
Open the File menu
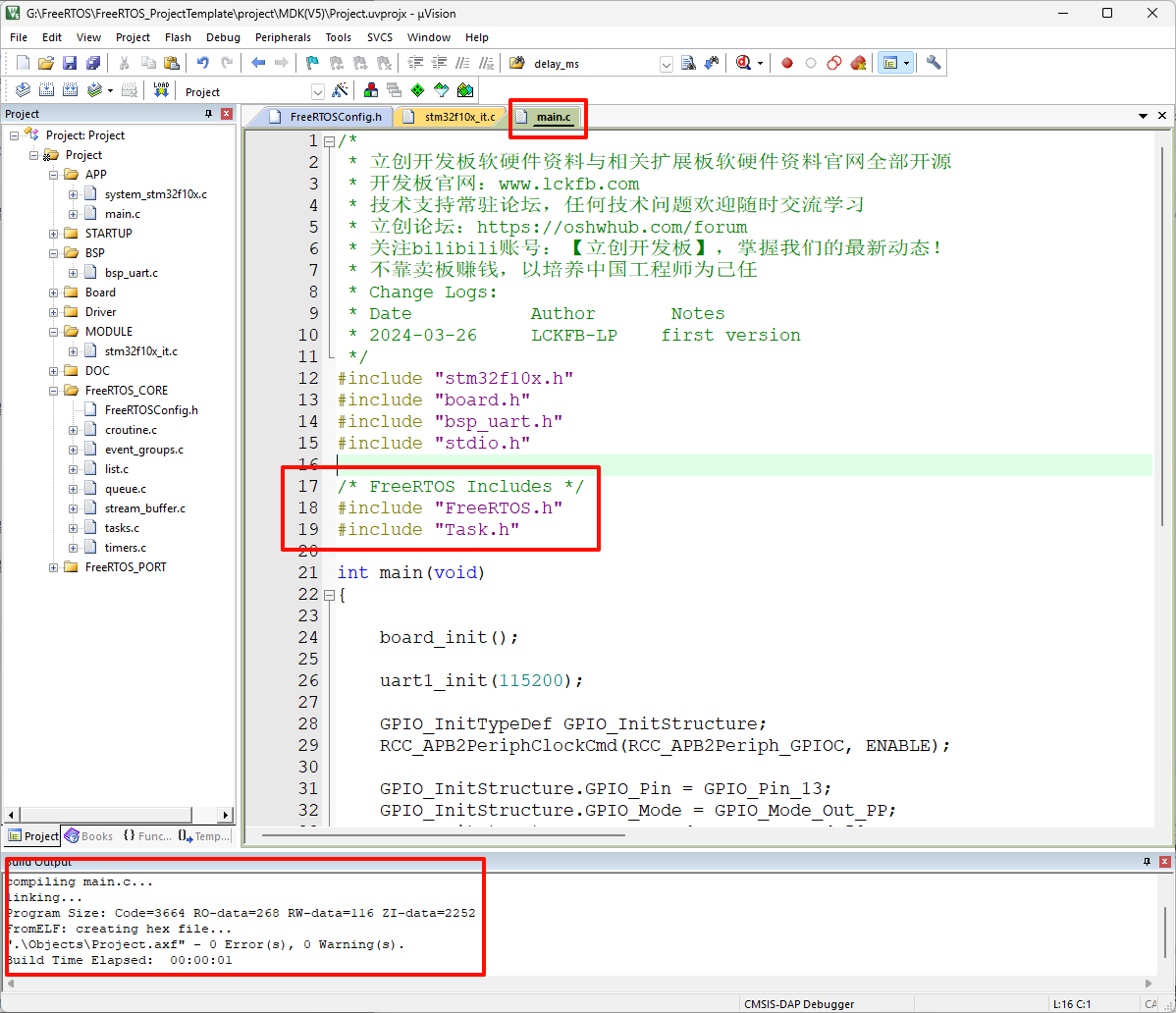(x=18, y=37)
